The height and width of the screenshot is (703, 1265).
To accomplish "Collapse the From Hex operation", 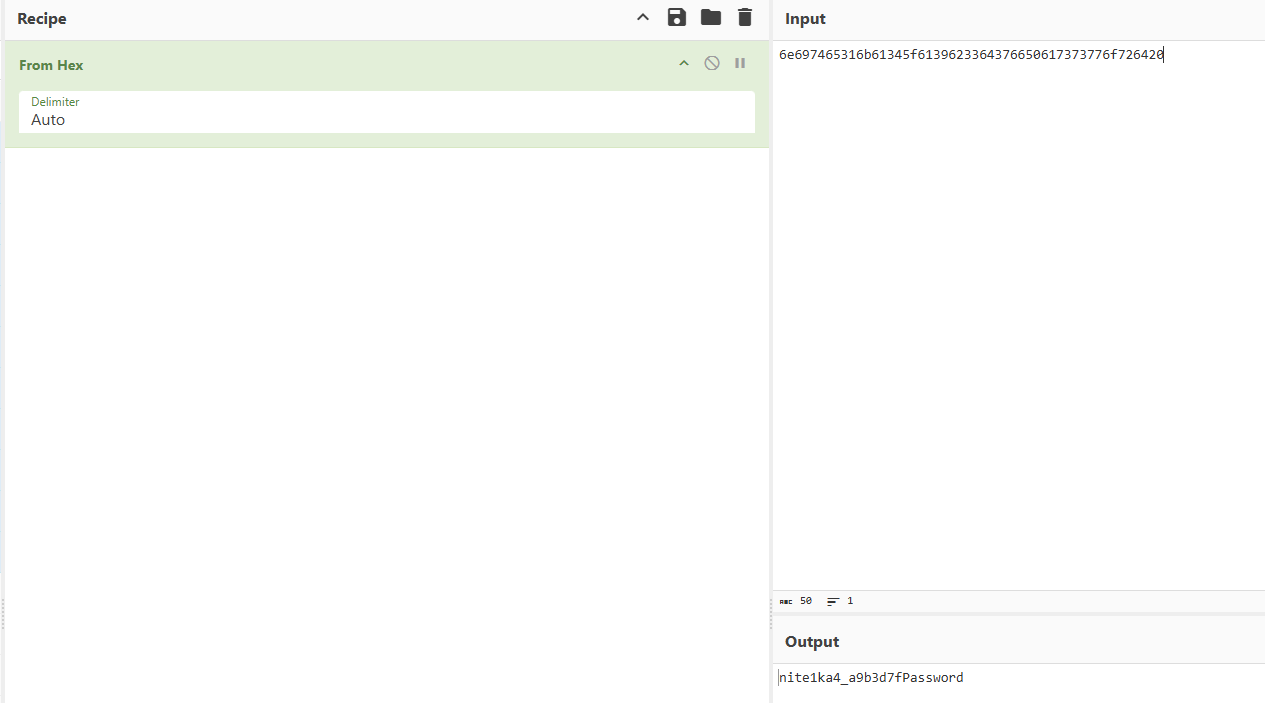I will (684, 63).
